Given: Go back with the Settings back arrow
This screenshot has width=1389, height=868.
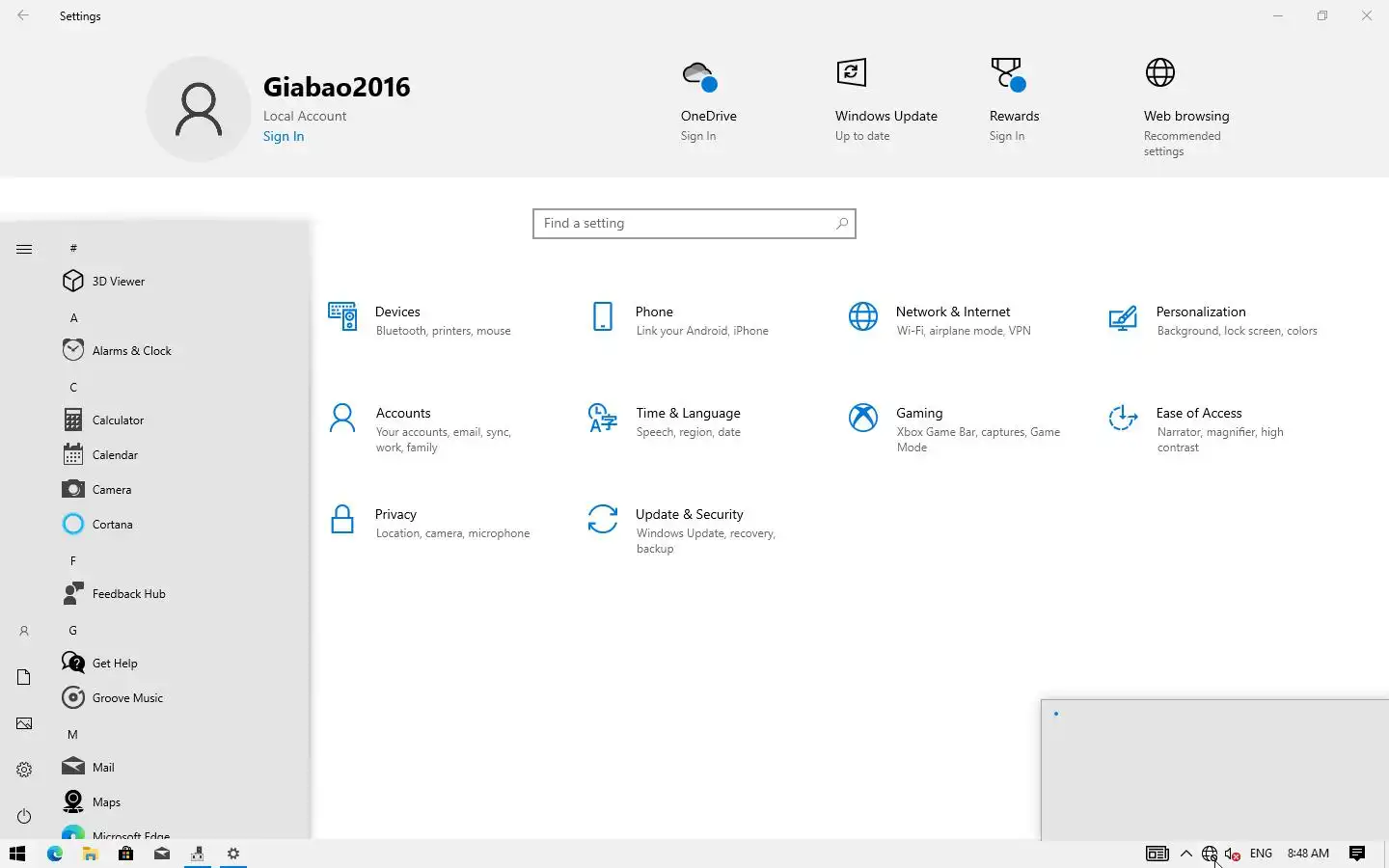Looking at the screenshot, I should 23,15.
